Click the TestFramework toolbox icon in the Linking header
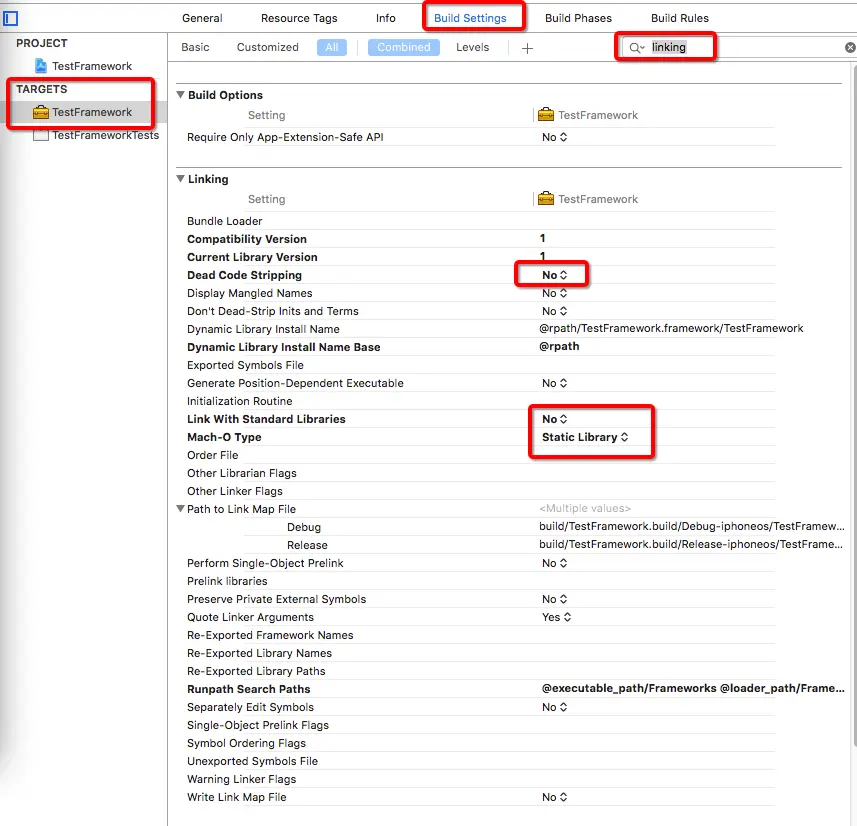The width and height of the screenshot is (857, 826). tap(545, 199)
